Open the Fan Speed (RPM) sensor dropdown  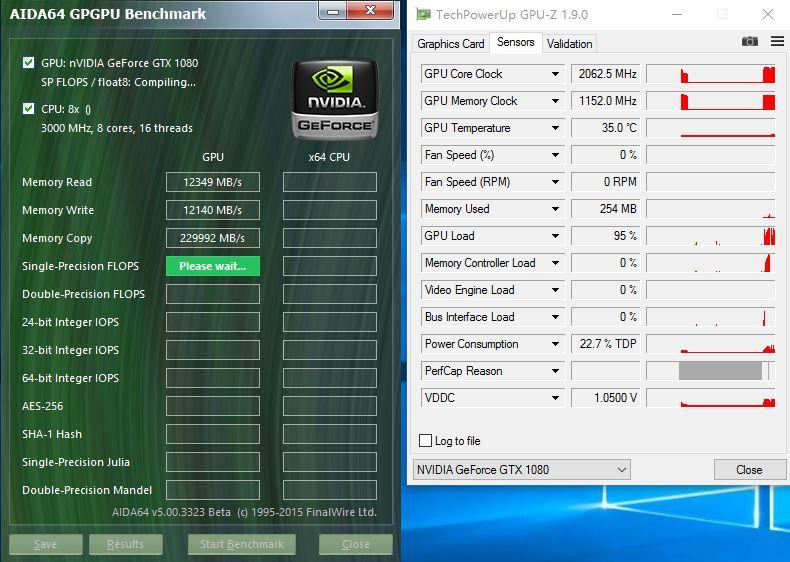[555, 182]
